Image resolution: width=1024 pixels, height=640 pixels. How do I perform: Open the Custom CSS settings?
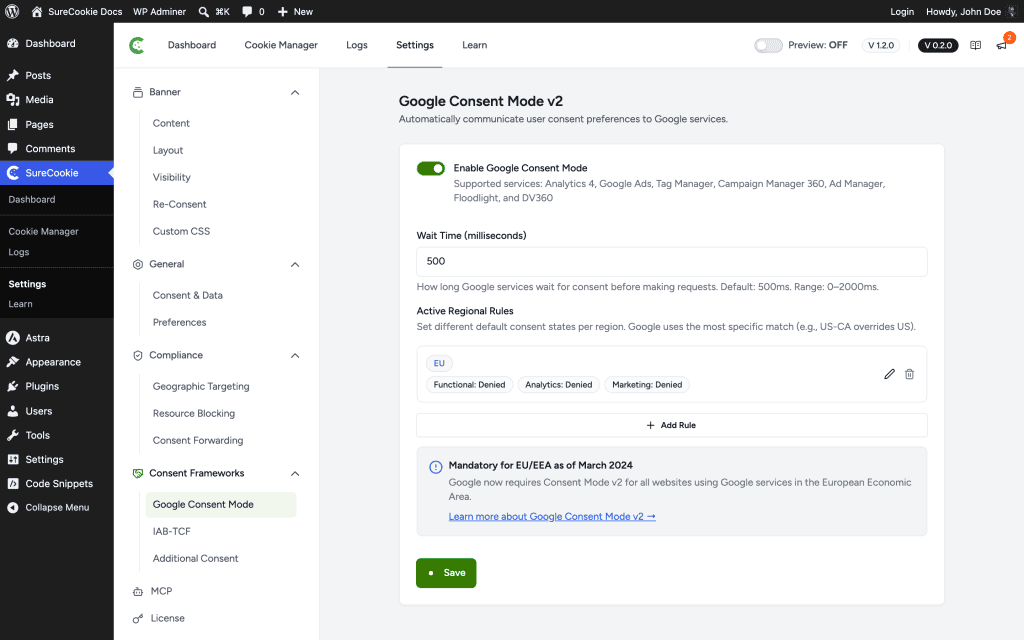click(181, 231)
